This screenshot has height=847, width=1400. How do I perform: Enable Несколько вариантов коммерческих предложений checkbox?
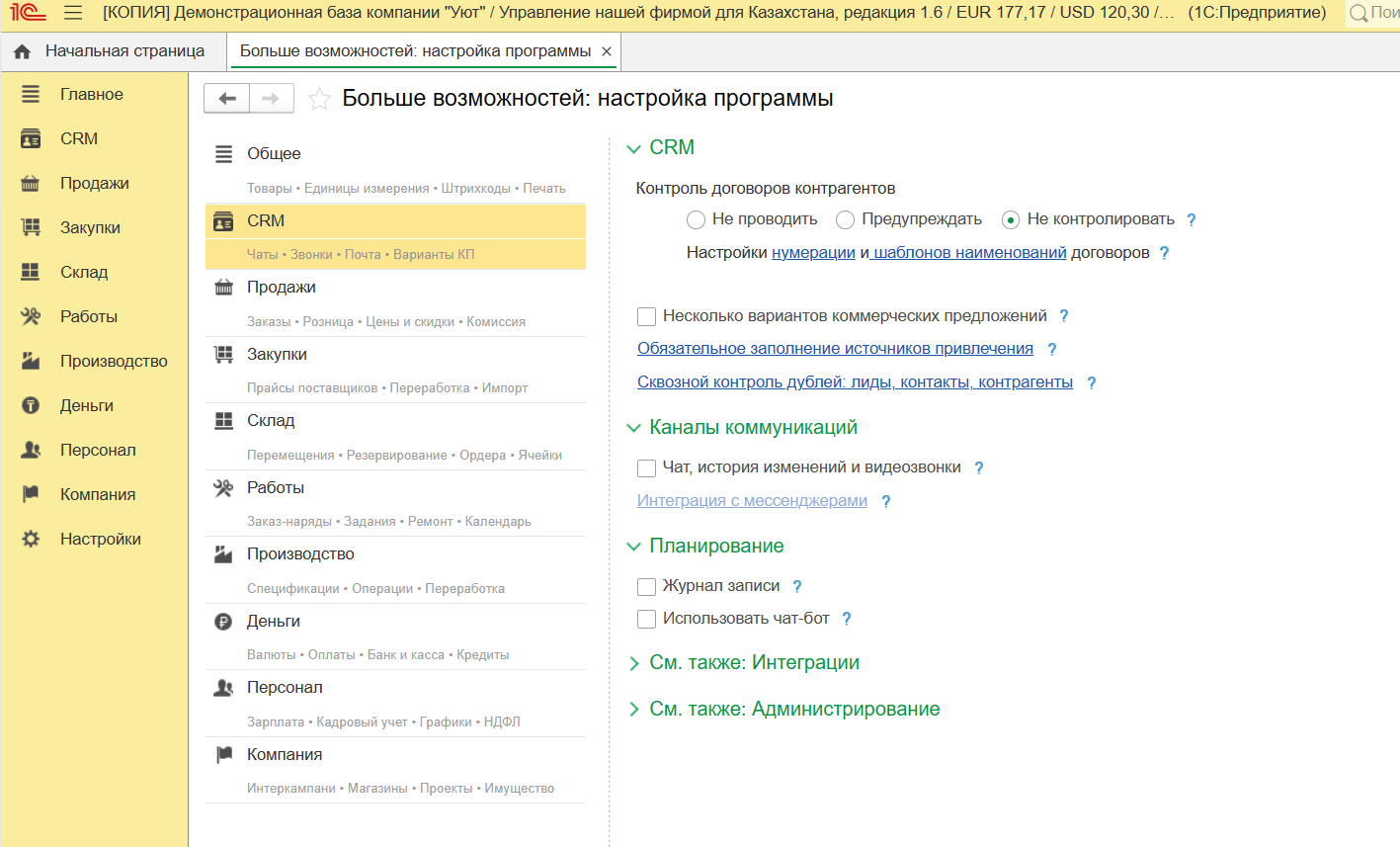(x=647, y=316)
